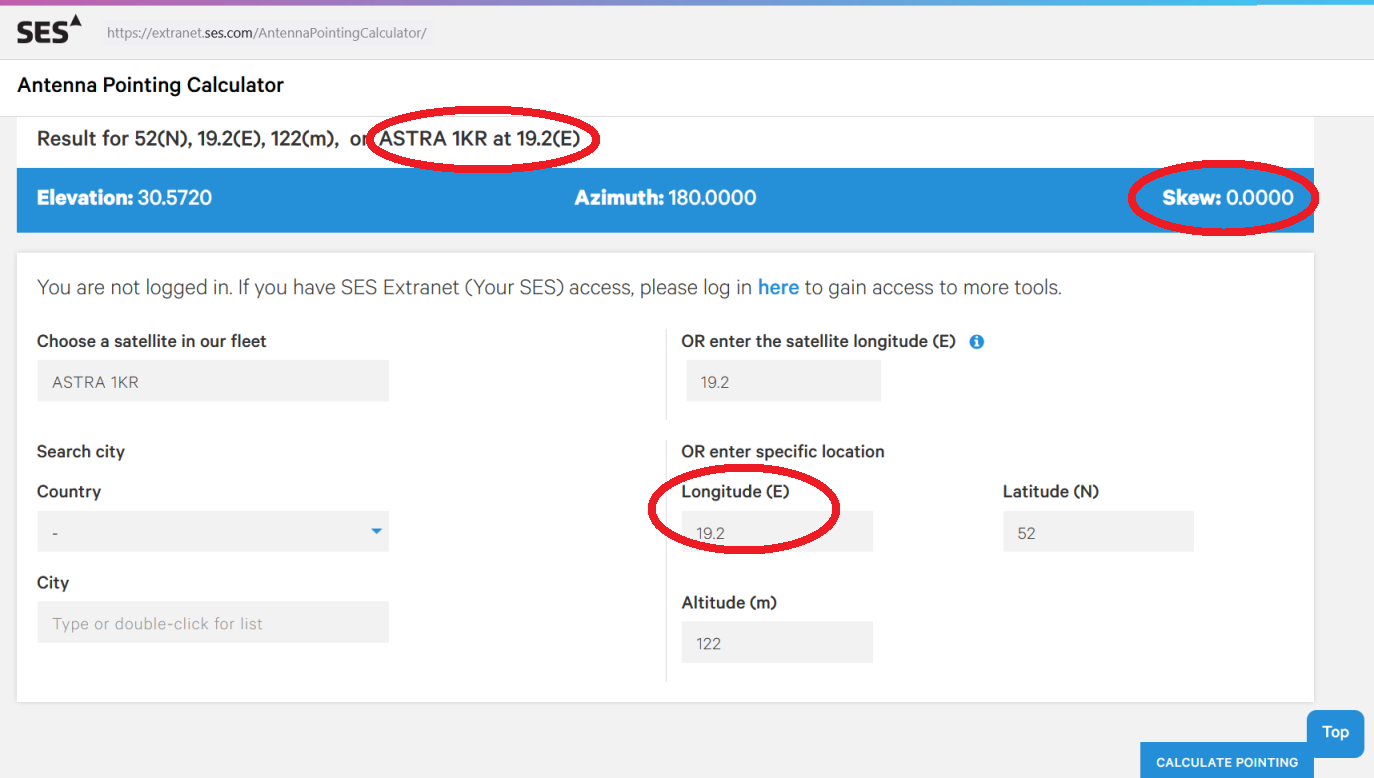
Task: Click the Antenna Pointing Calculator page title
Action: [150, 86]
